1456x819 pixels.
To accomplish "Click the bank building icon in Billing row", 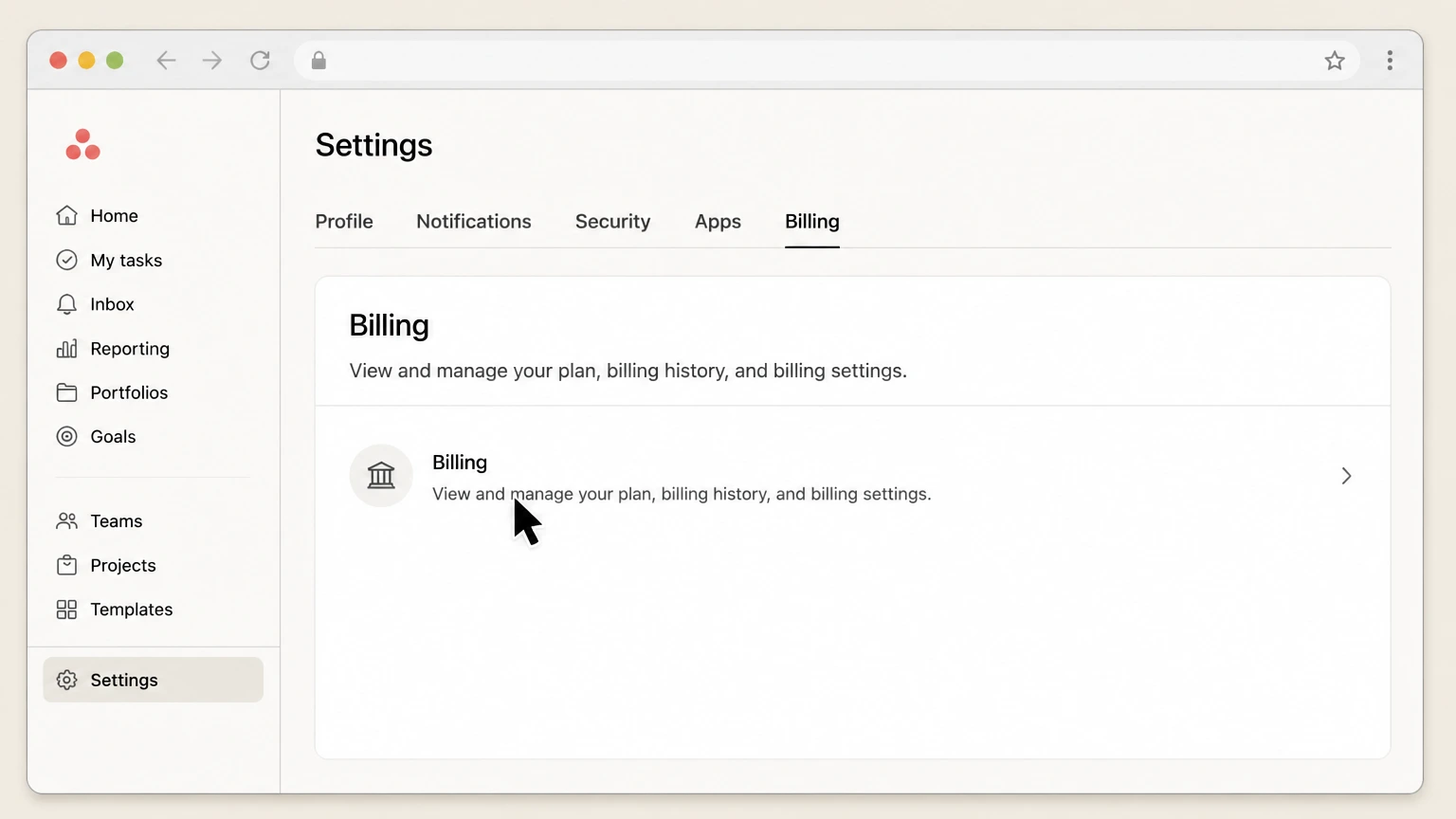I will pos(381,476).
